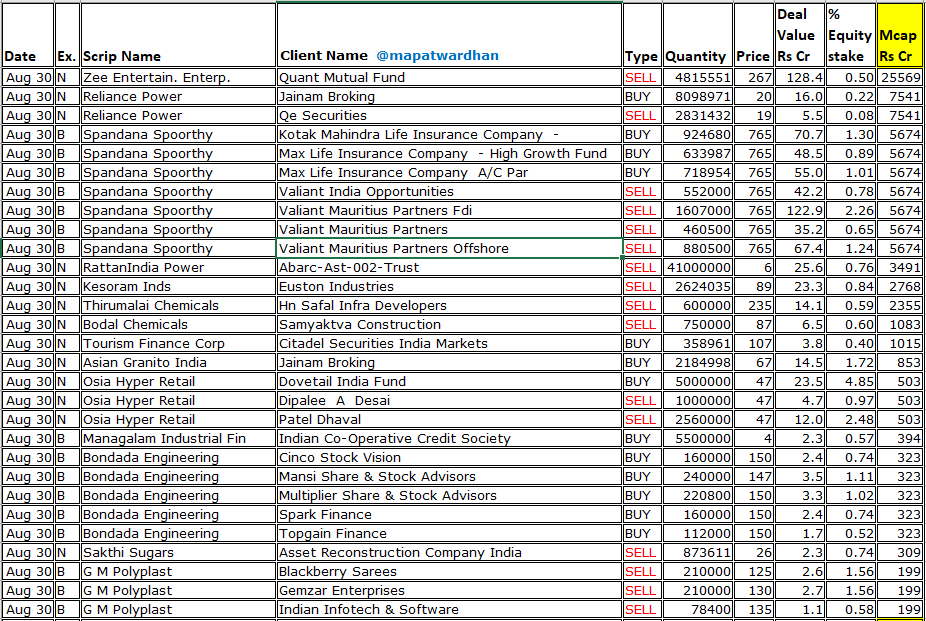Select "Abarc-Ast-002-Trust" client cell
The image size is (926, 621).
pyautogui.click(x=449, y=267)
